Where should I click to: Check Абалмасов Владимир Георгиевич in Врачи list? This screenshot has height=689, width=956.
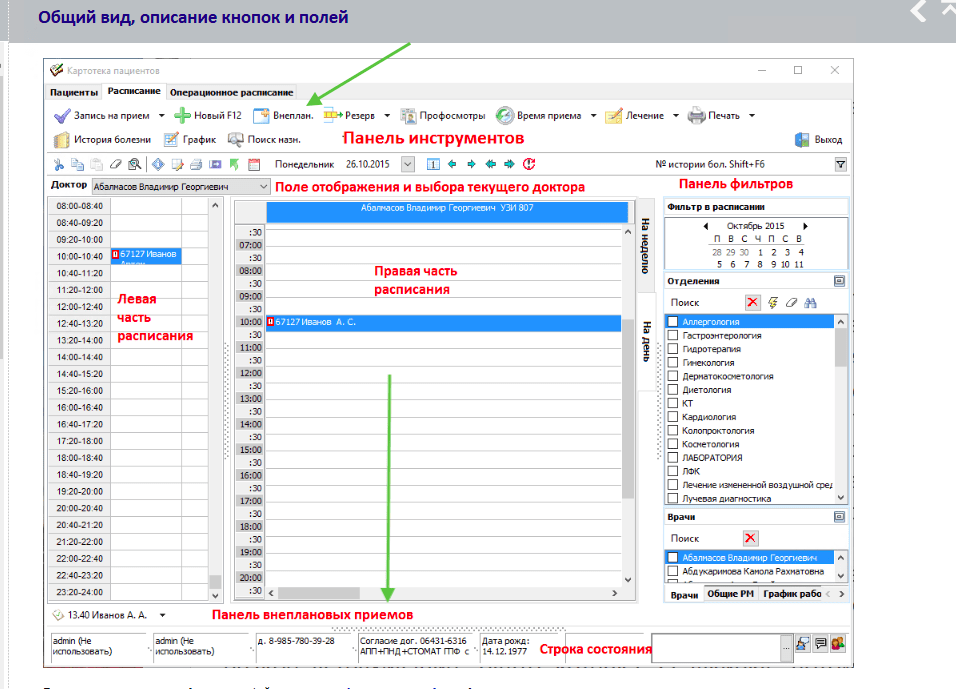pos(673,557)
